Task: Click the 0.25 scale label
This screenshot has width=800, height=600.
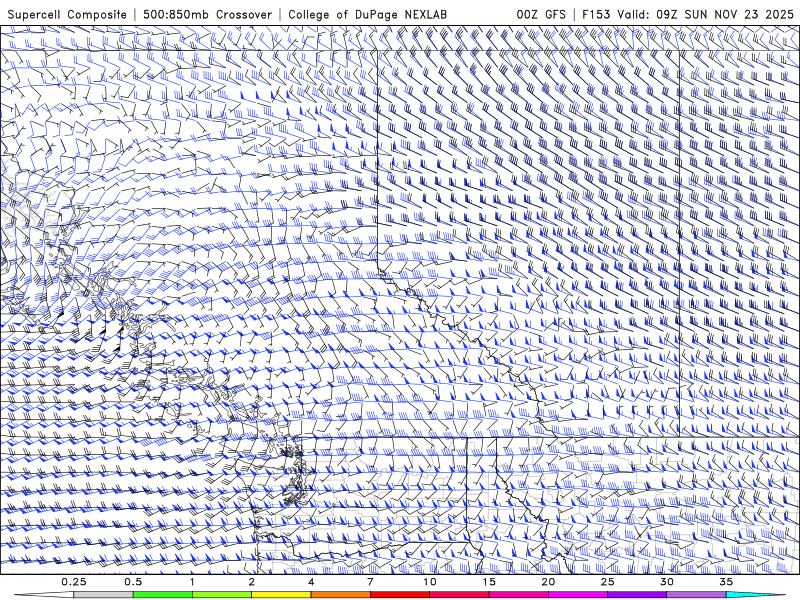Action: click(74, 582)
